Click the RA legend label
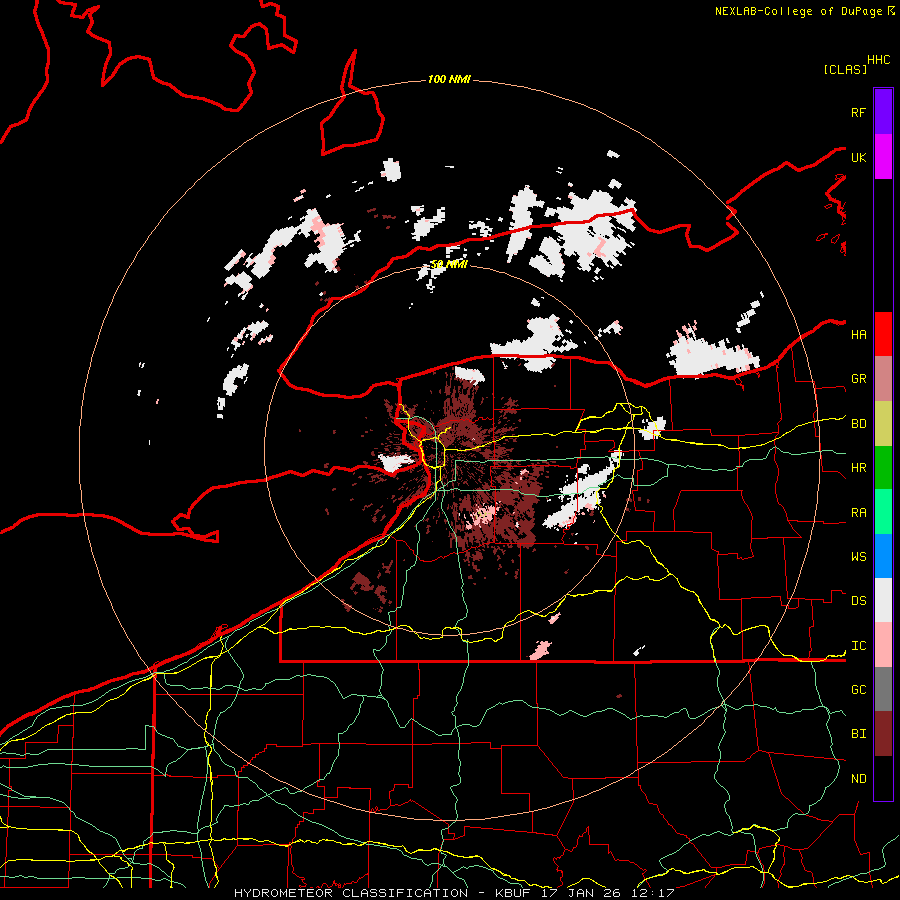This screenshot has width=900, height=900. [858, 513]
